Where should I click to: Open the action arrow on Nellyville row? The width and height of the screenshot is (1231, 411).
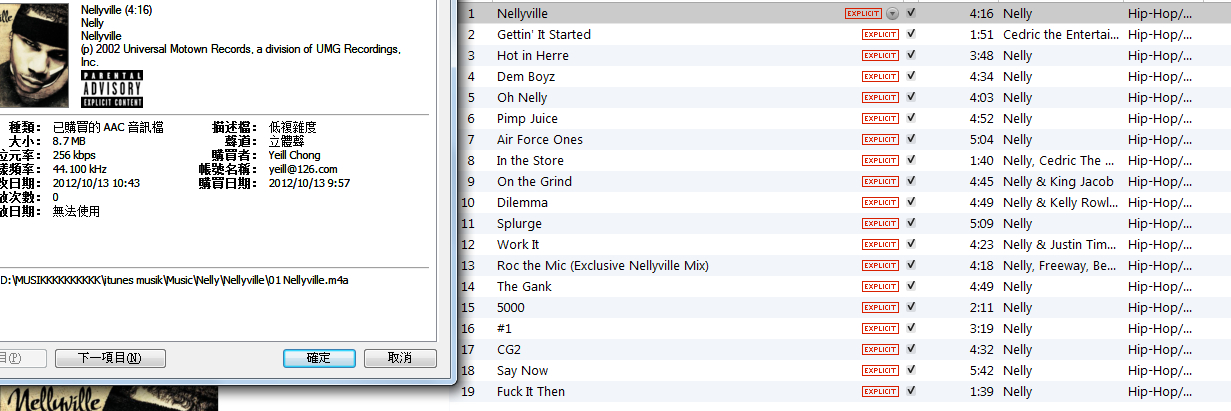892,13
